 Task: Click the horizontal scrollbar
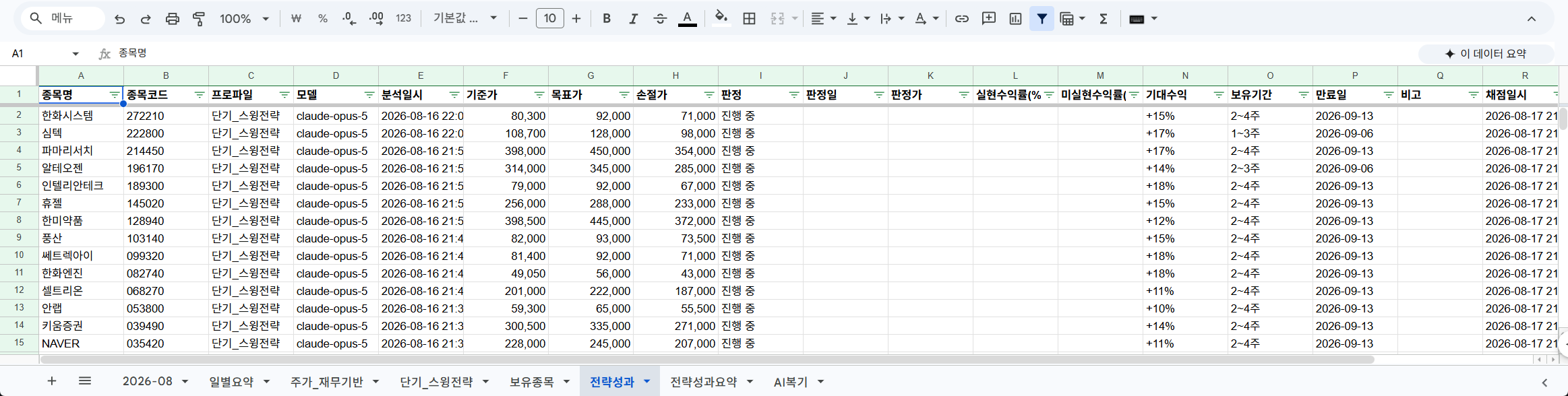706,360
